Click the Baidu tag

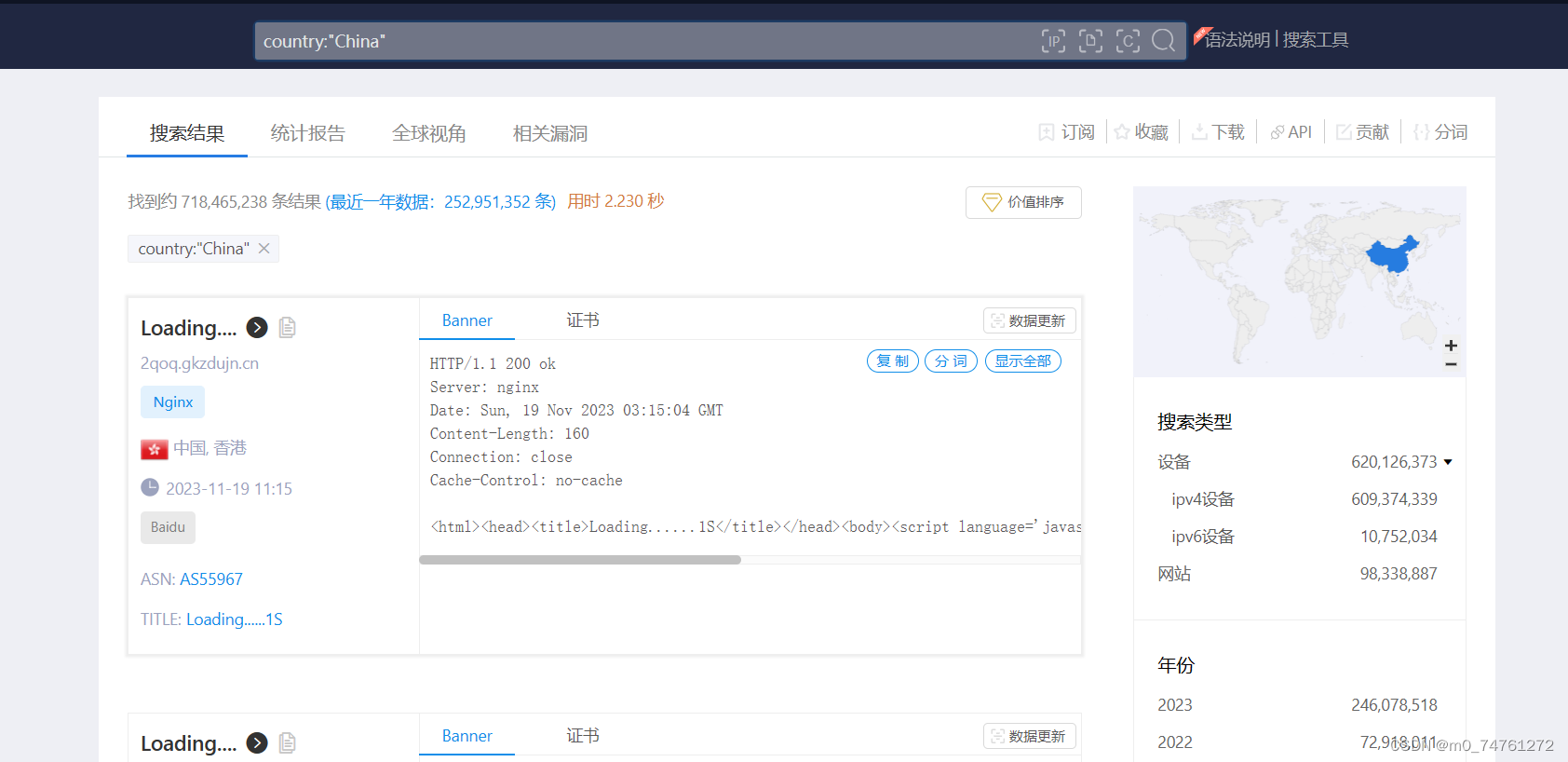point(168,527)
